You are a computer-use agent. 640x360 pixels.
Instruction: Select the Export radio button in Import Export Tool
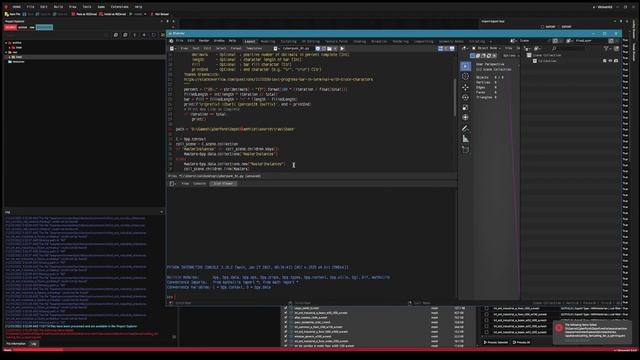click(x=559, y=27)
